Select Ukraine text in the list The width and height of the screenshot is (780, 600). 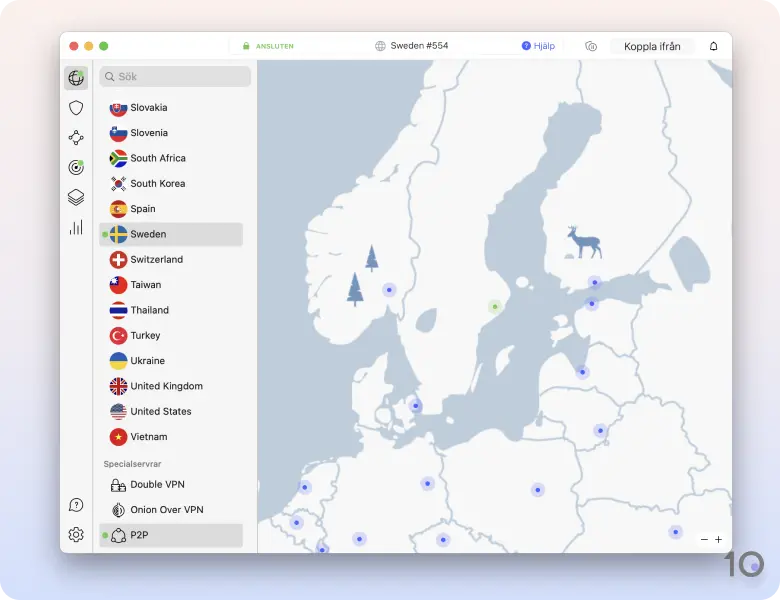(x=147, y=361)
